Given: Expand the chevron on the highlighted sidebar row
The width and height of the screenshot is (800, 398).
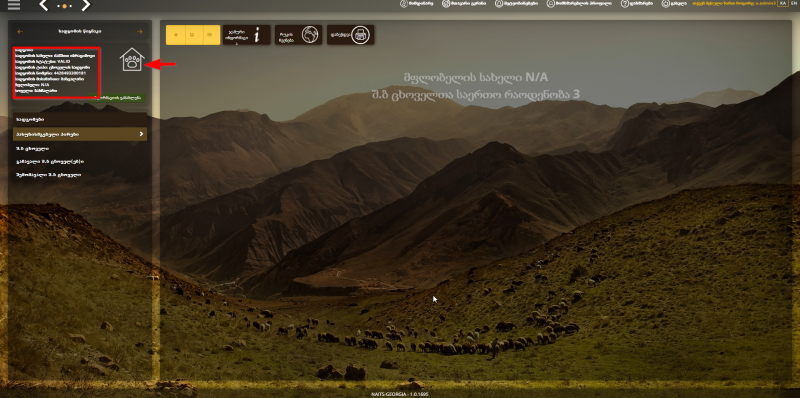Looking at the screenshot, I should click(x=141, y=134).
